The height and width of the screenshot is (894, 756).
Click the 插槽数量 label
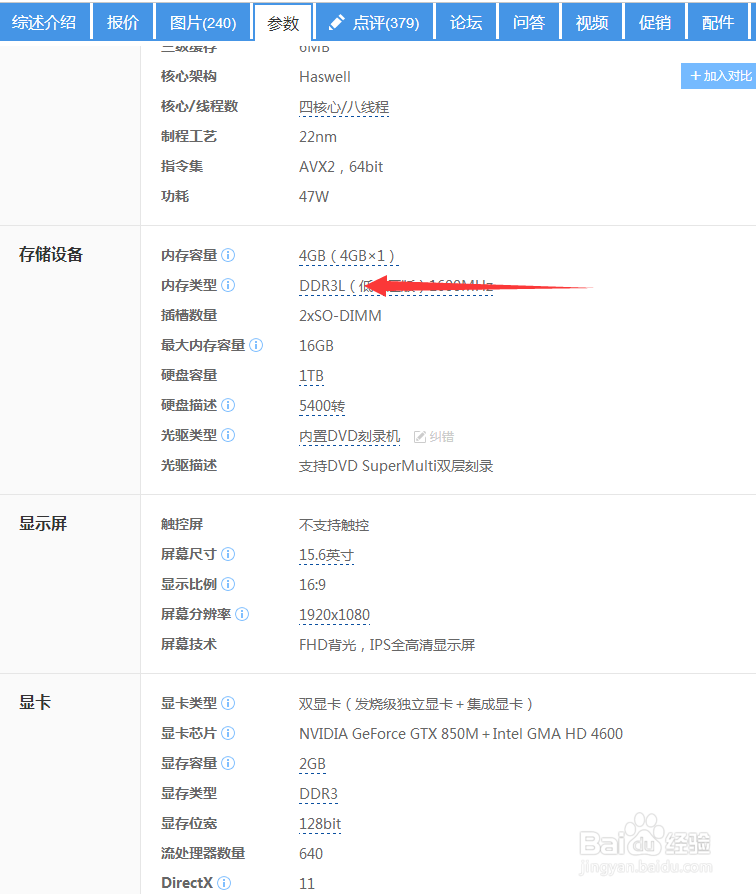(x=189, y=315)
